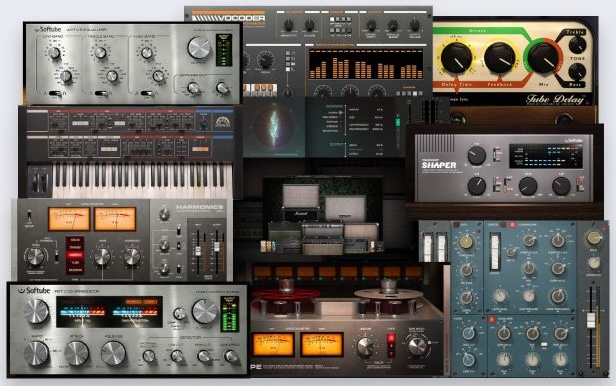Click the large Makeup knob on FET Compressor
The height and width of the screenshot is (386, 616).
click(205, 311)
